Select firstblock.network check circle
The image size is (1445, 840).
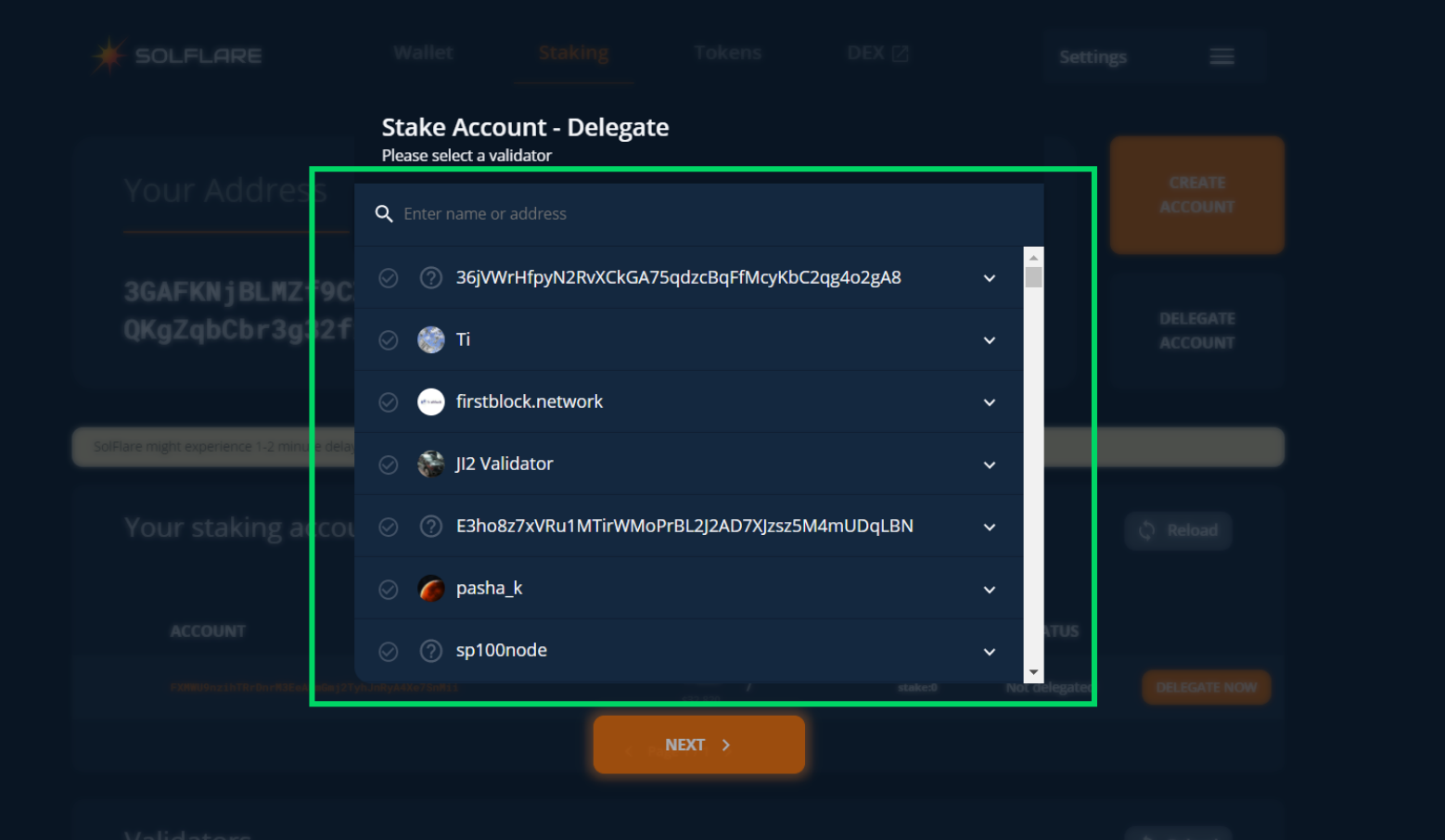(x=389, y=402)
